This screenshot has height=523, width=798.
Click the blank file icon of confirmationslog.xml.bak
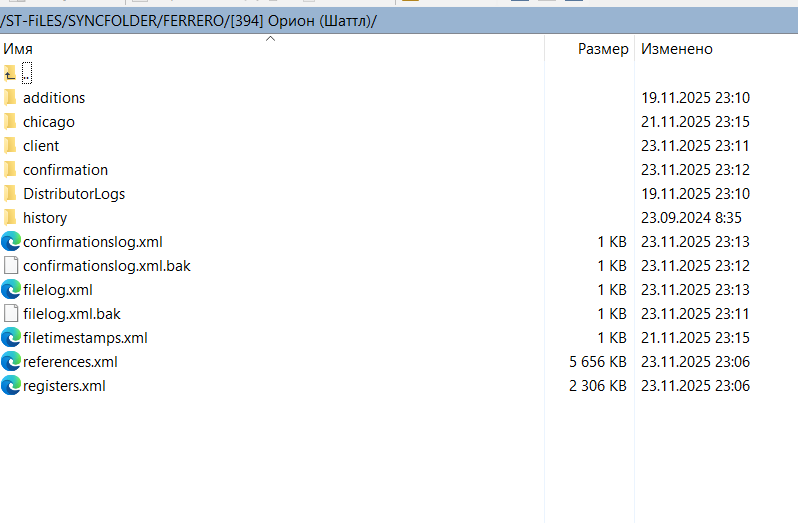pos(11,266)
